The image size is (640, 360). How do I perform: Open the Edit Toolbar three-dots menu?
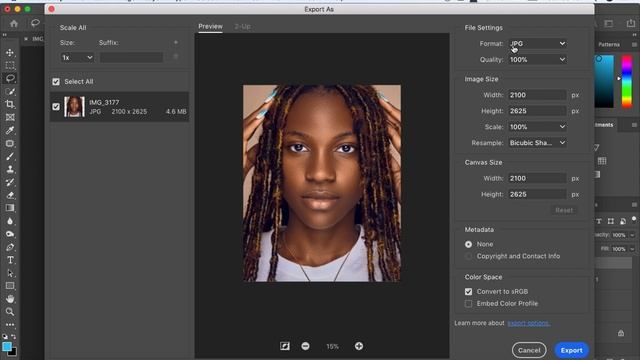click(x=10, y=325)
